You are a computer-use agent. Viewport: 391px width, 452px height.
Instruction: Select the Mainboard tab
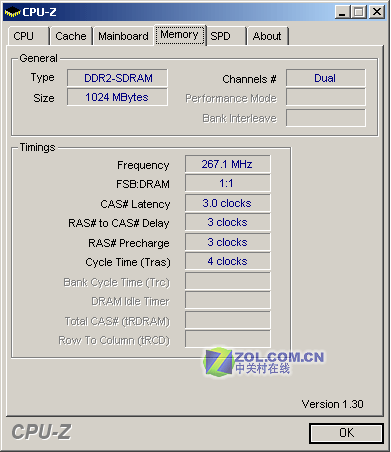tap(123, 36)
